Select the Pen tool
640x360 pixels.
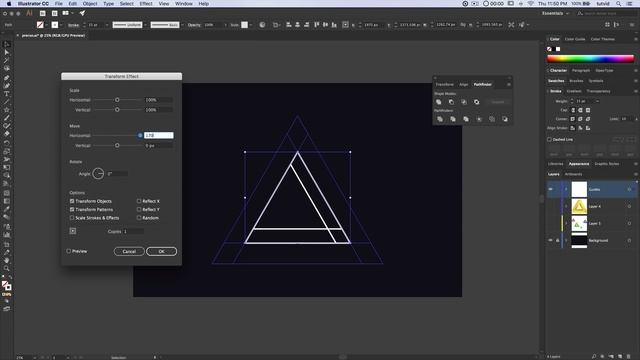[6, 78]
